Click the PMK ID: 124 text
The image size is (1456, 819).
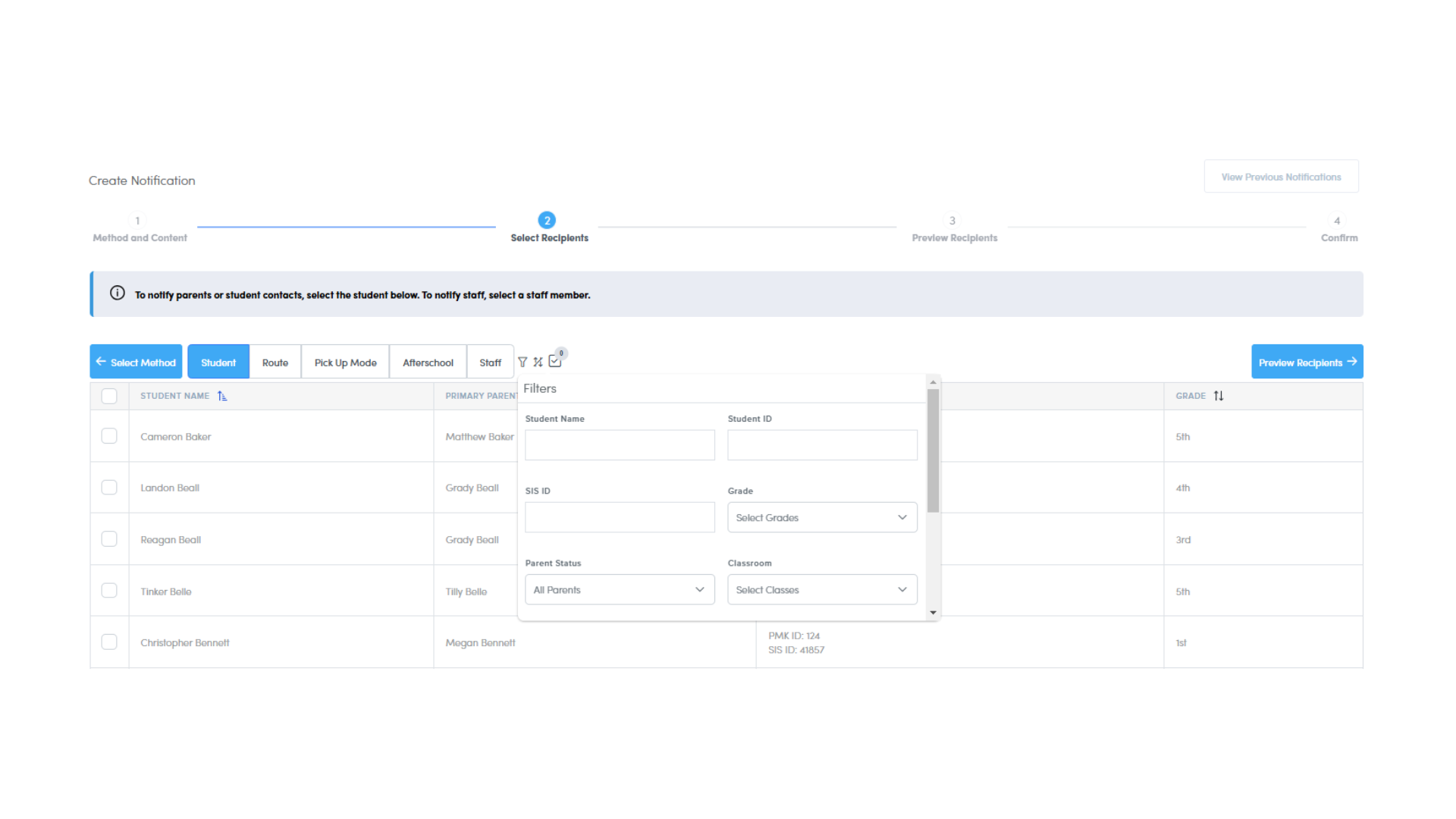point(794,635)
